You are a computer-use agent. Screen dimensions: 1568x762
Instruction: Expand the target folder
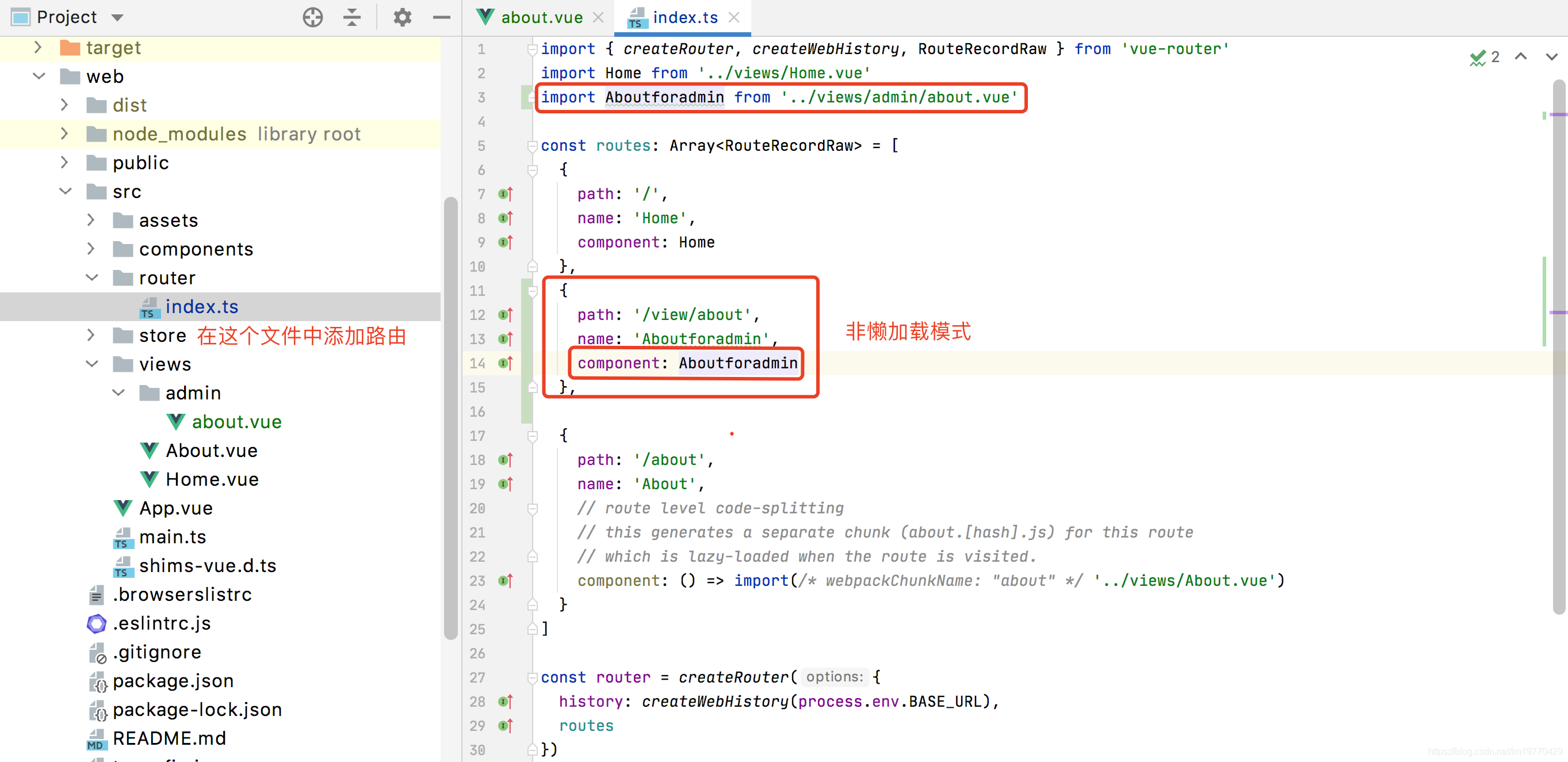click(x=38, y=48)
